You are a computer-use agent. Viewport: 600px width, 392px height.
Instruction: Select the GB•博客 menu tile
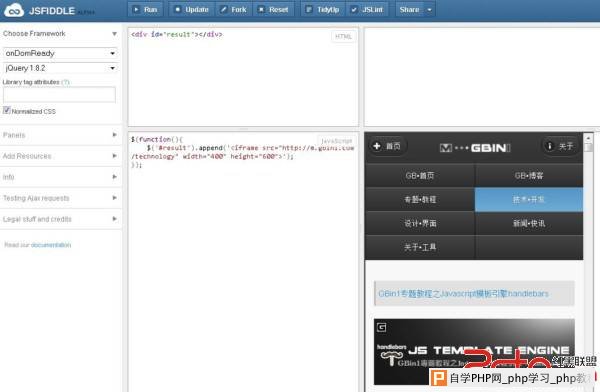pos(529,175)
